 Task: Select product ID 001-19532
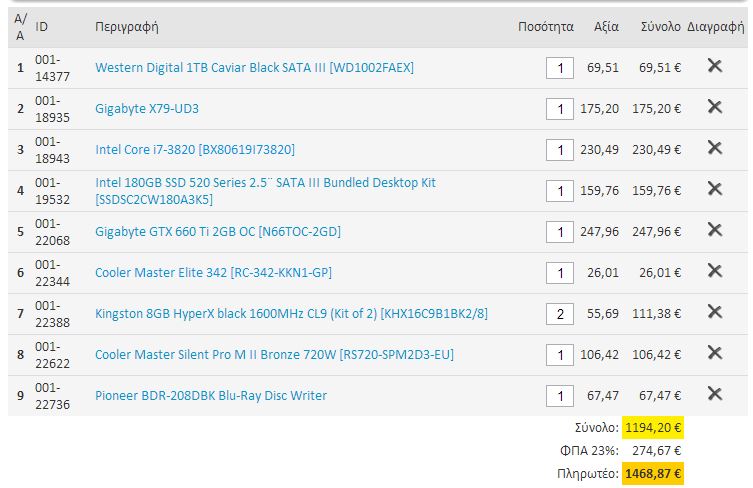click(x=52, y=191)
